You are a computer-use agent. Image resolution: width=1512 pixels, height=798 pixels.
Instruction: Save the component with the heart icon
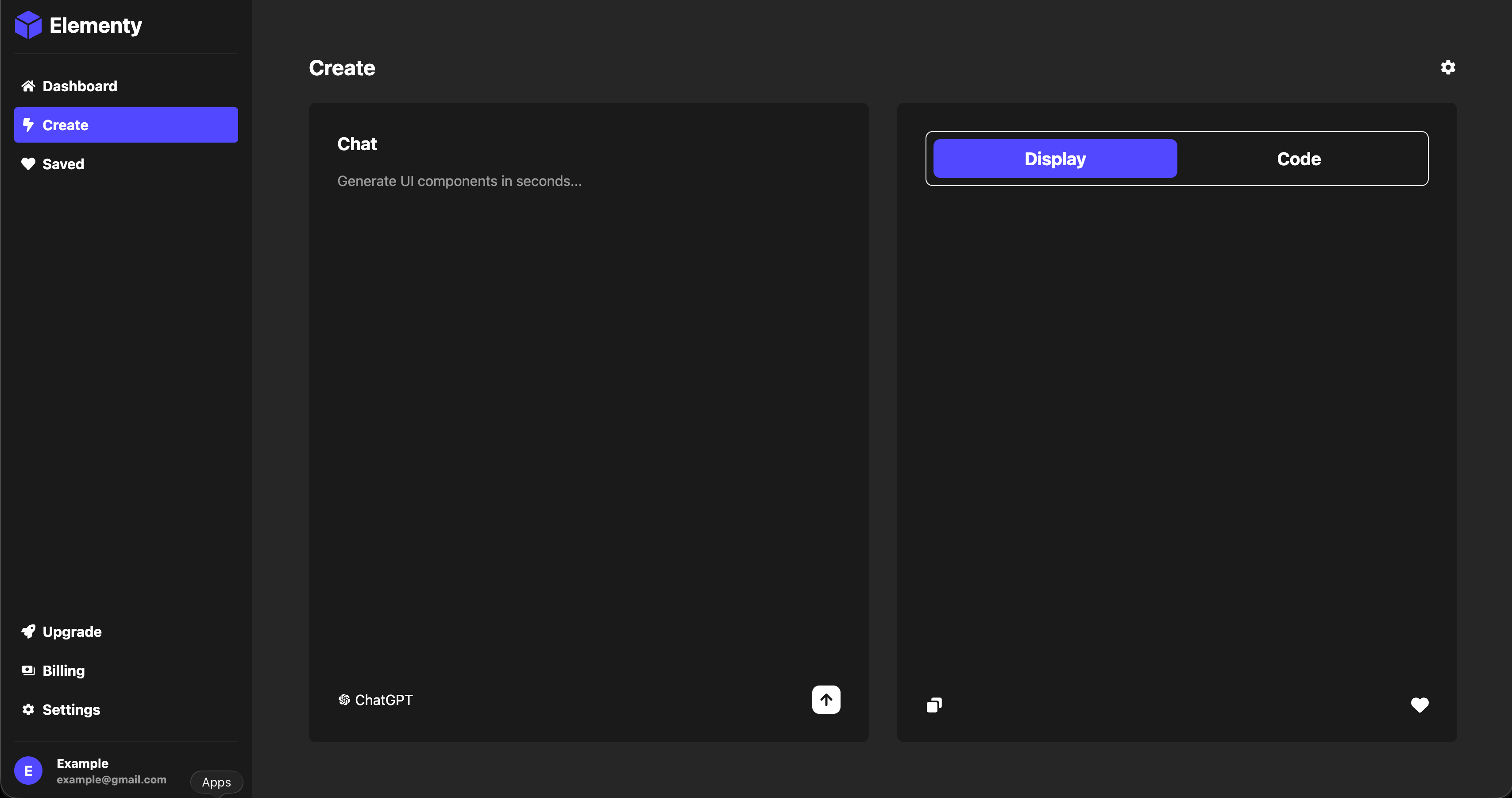(x=1420, y=705)
